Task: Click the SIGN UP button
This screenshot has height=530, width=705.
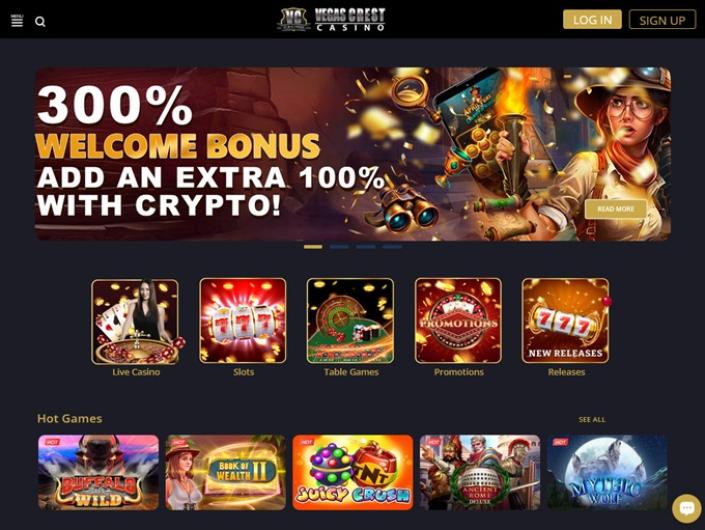Action: pyautogui.click(x=662, y=20)
